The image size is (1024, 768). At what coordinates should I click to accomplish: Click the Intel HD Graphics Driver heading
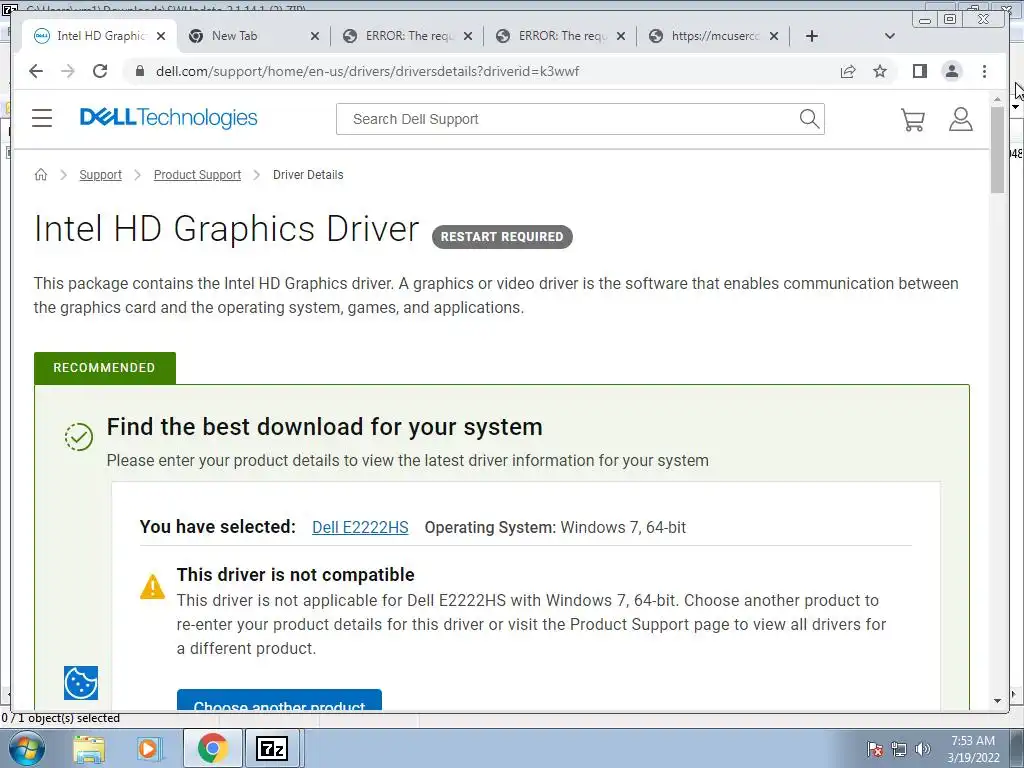227,229
